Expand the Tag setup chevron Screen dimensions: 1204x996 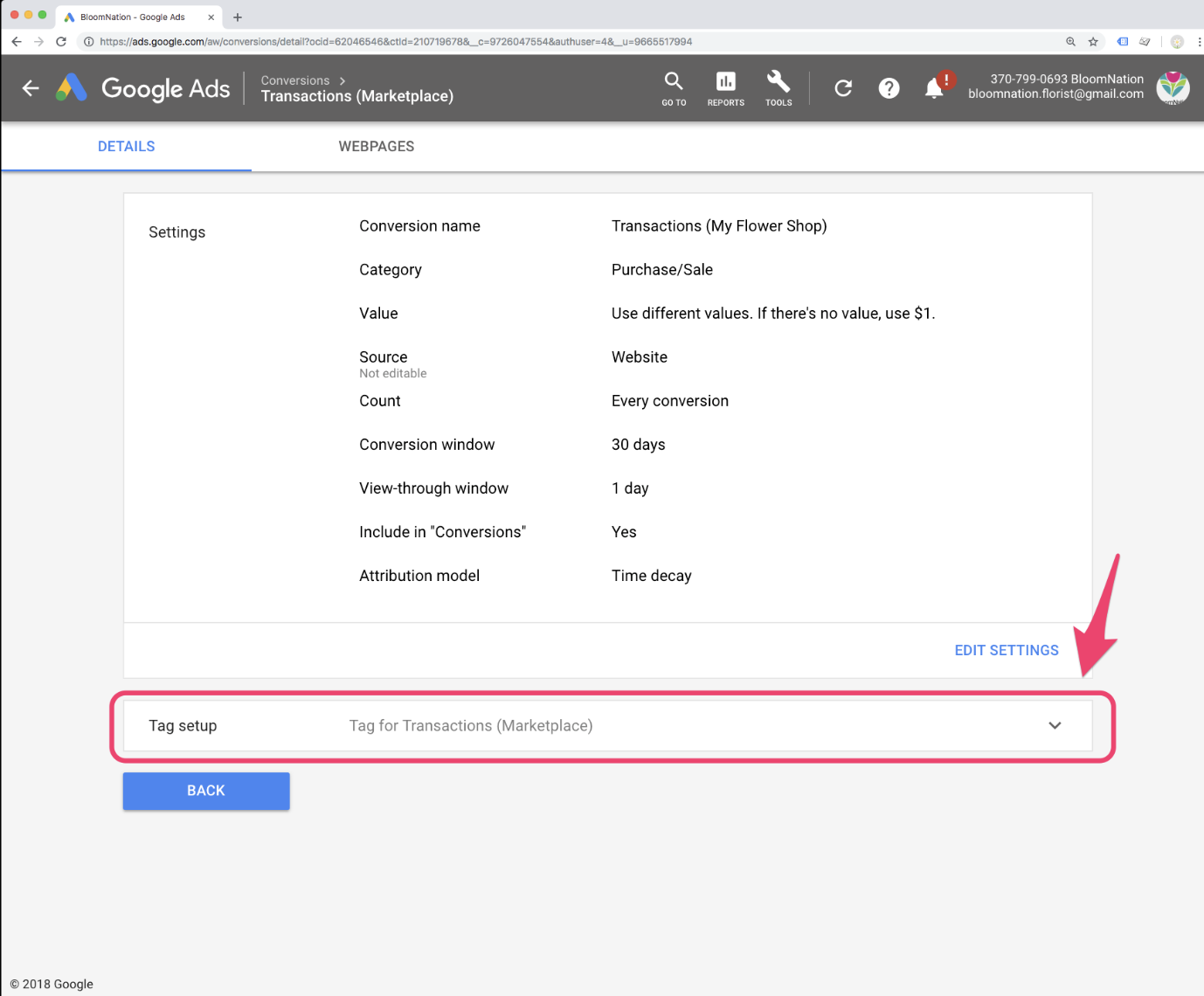click(x=1055, y=725)
